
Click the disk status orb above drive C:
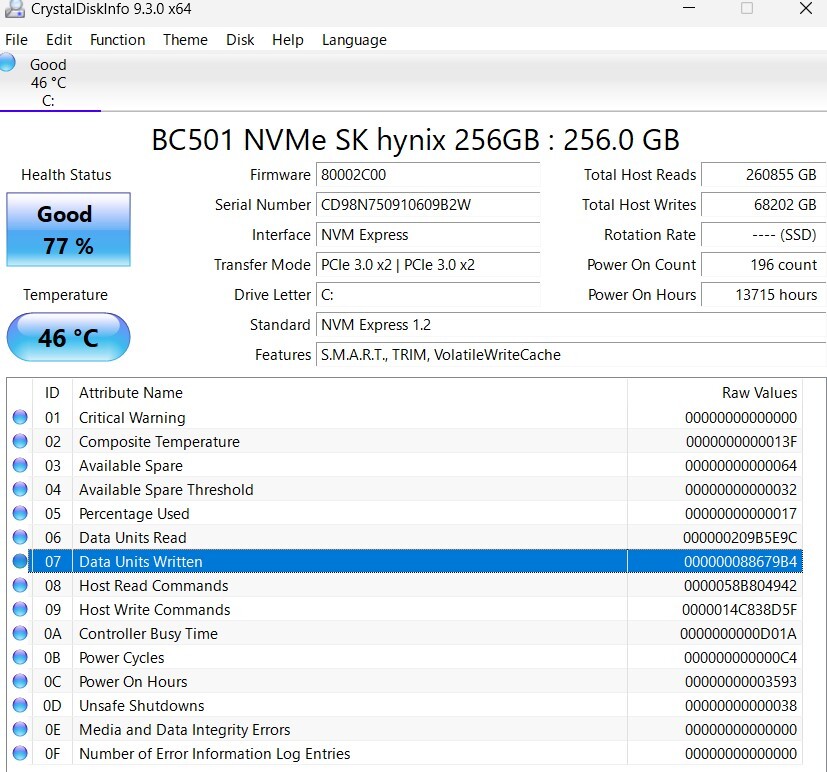point(8,63)
